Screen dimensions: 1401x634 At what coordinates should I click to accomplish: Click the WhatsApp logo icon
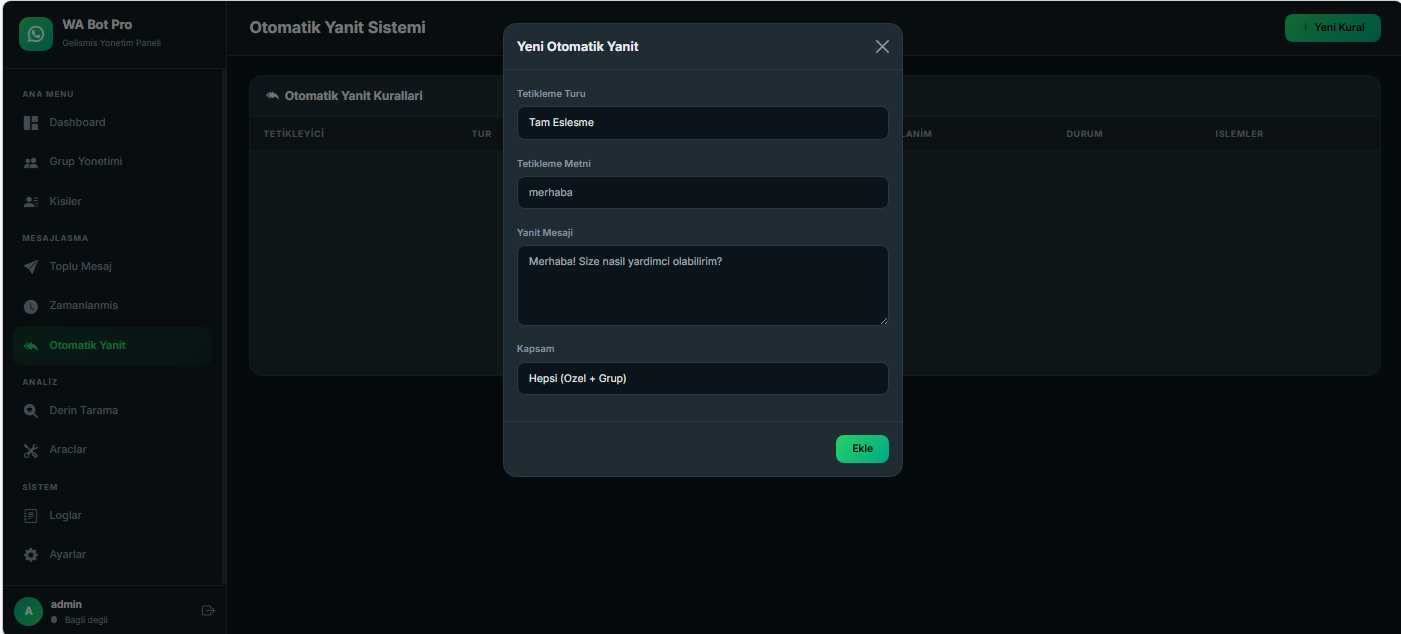tap(36, 34)
